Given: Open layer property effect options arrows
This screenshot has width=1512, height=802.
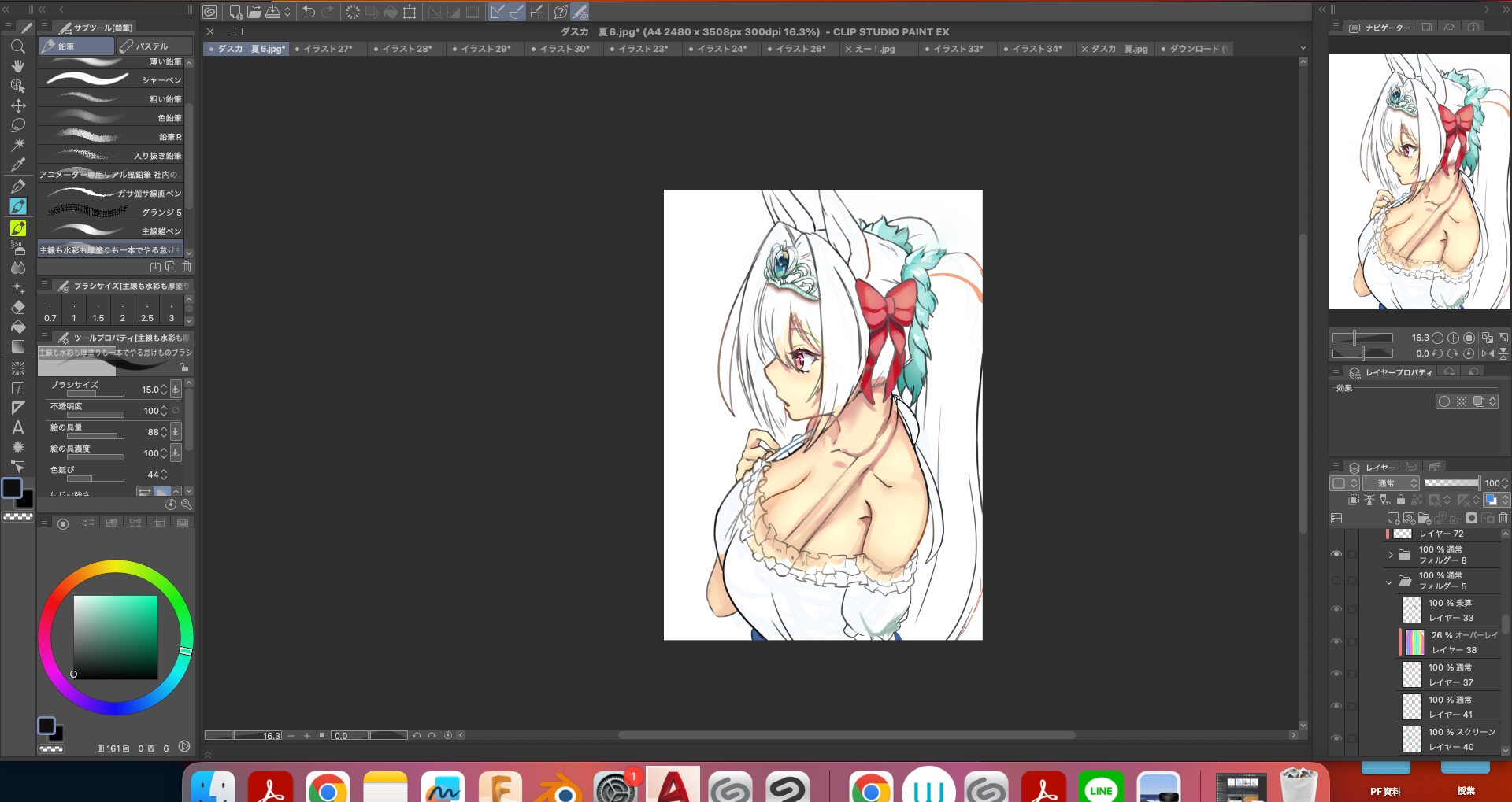Looking at the screenshot, I should (1493, 401).
